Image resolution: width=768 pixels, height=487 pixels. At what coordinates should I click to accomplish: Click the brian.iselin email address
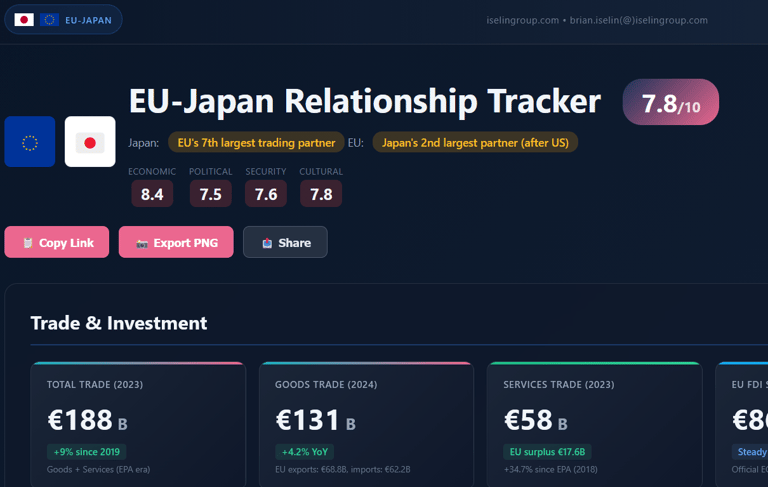(x=639, y=20)
